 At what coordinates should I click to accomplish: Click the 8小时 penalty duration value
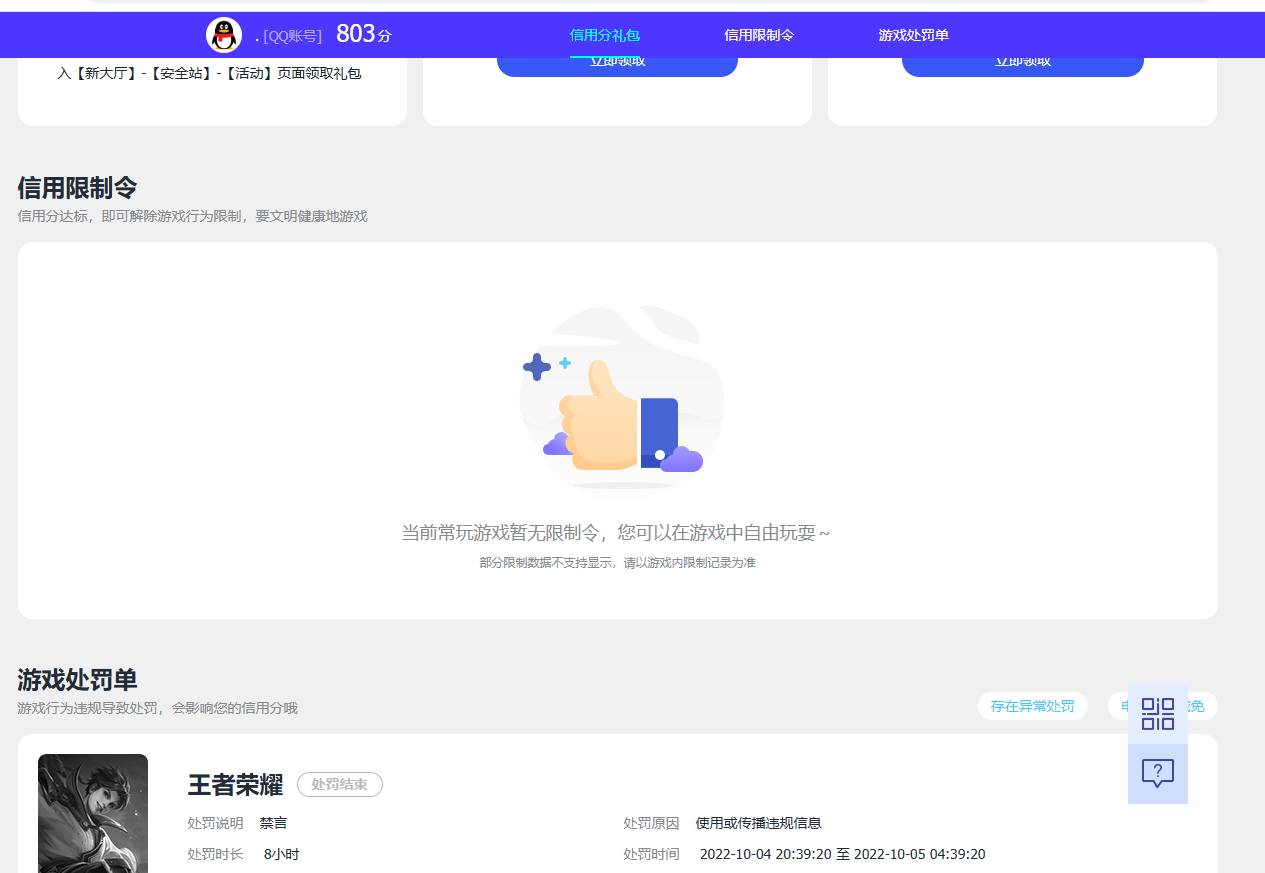click(281, 854)
